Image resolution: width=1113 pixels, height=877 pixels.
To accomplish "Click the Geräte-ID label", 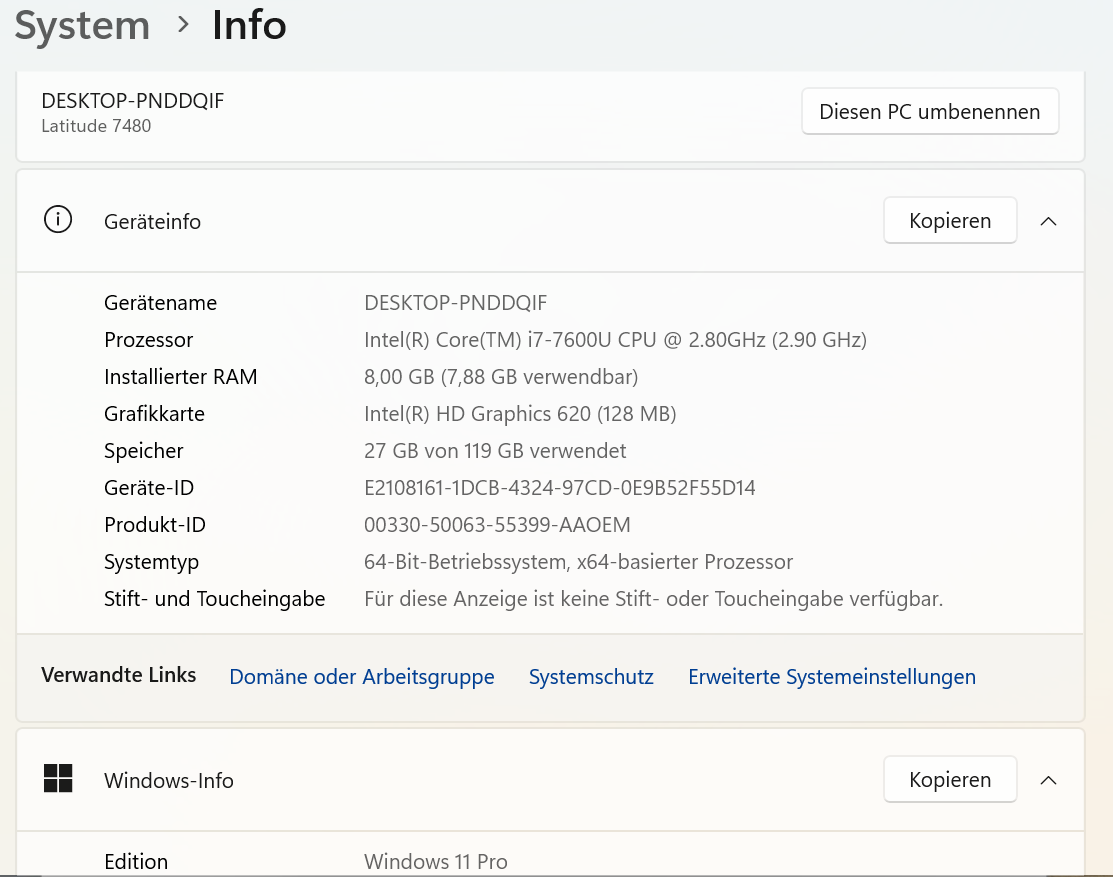I will (x=148, y=488).
